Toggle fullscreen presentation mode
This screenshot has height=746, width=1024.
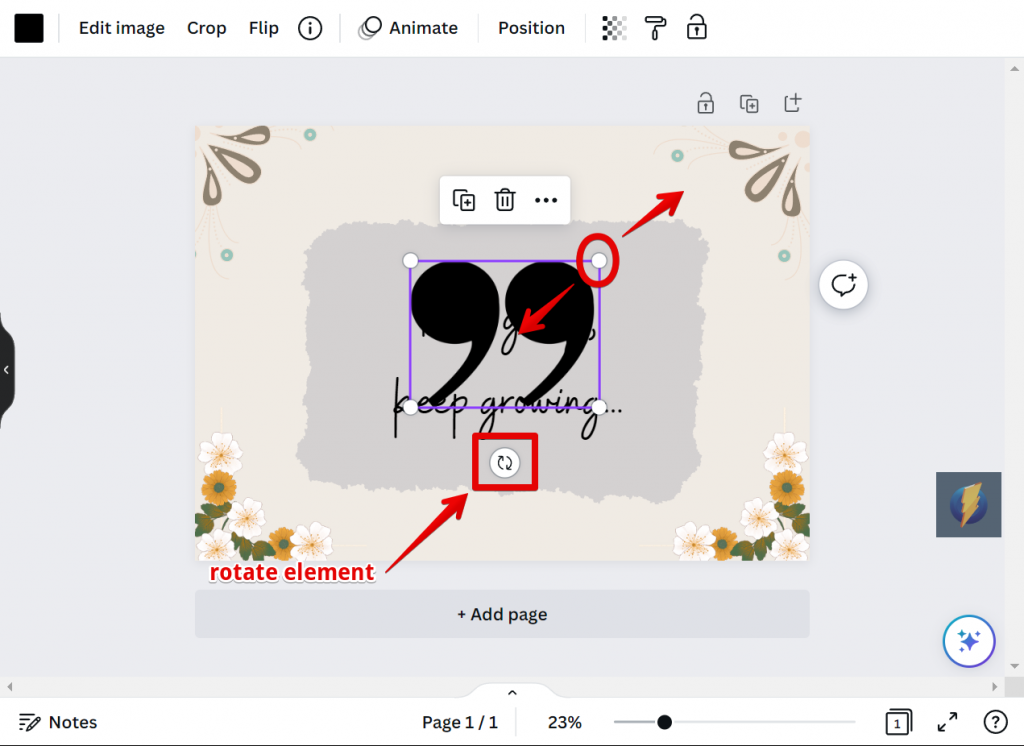[948, 722]
